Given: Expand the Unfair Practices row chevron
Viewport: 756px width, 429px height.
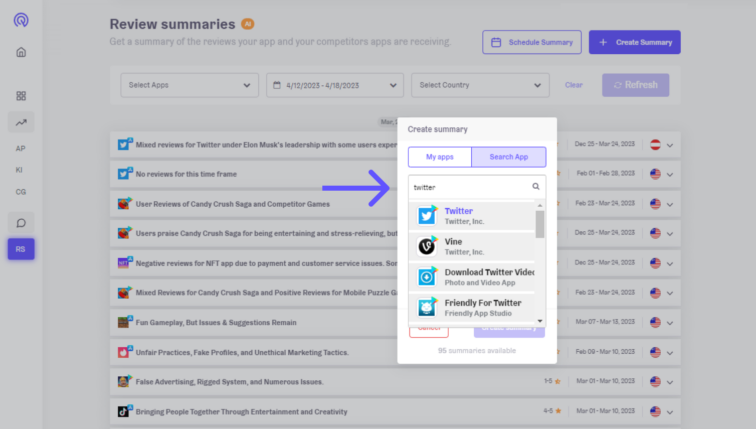Looking at the screenshot, I should click(670, 353).
